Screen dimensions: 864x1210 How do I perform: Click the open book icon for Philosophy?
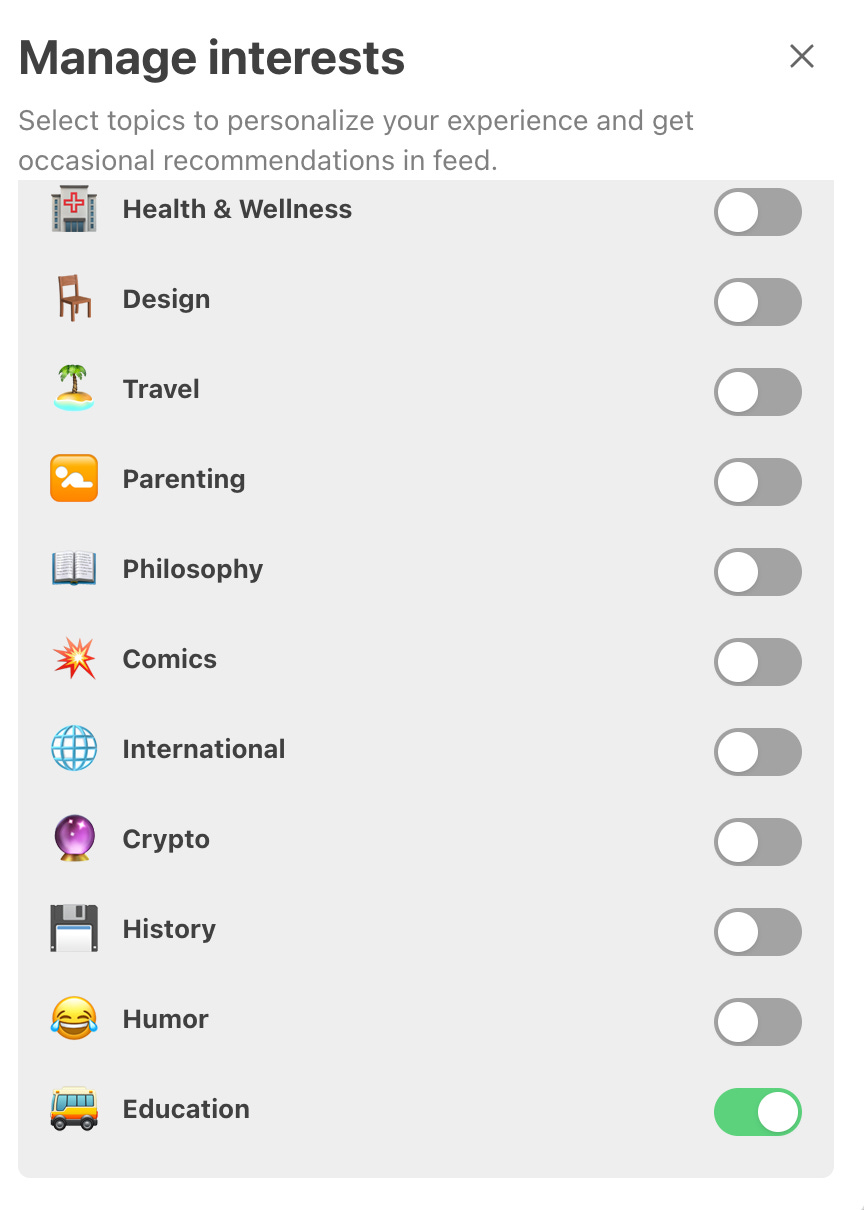(72, 568)
